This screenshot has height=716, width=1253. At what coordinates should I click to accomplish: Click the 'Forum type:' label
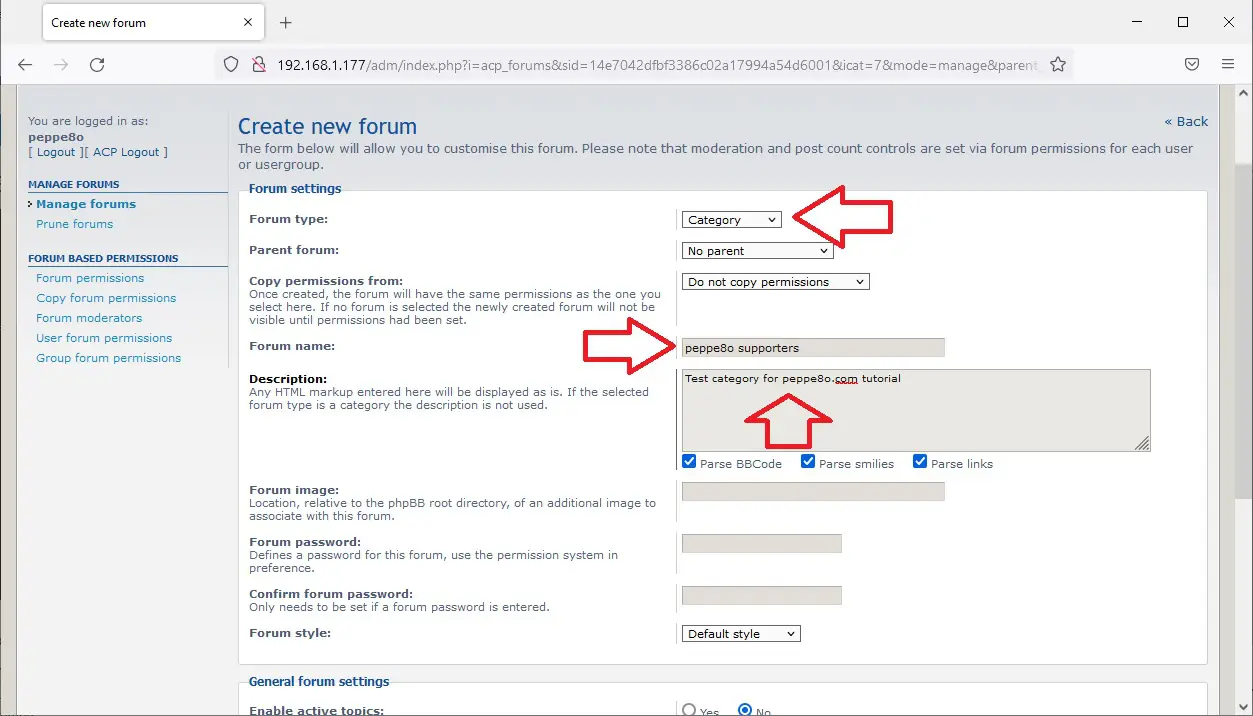click(x=288, y=219)
